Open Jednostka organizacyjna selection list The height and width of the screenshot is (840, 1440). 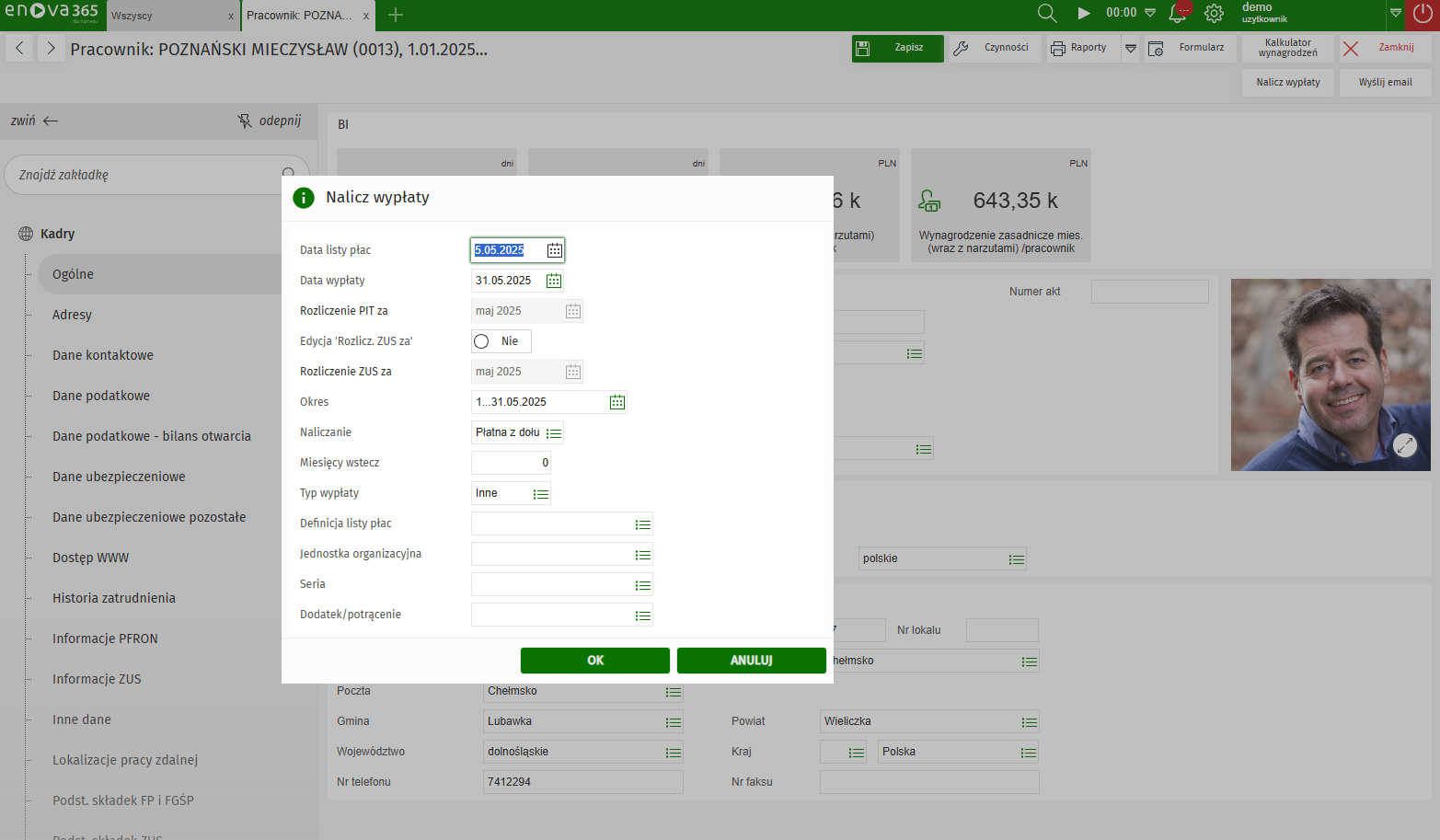[642, 555]
